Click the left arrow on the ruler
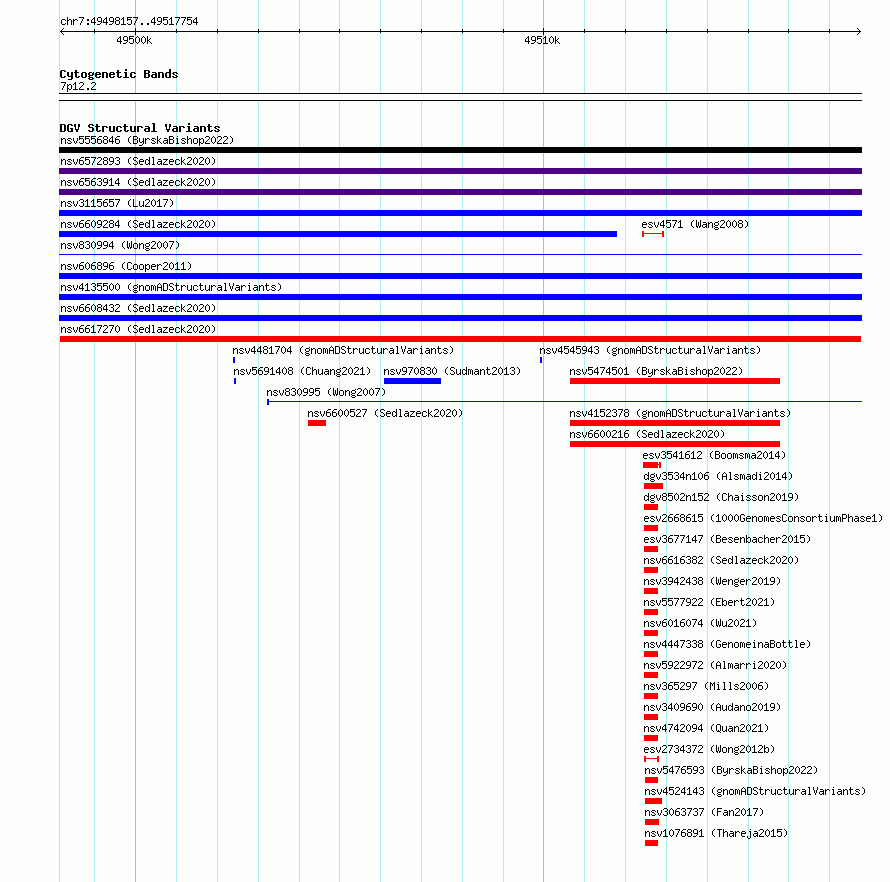890x882 pixels. [62, 31]
